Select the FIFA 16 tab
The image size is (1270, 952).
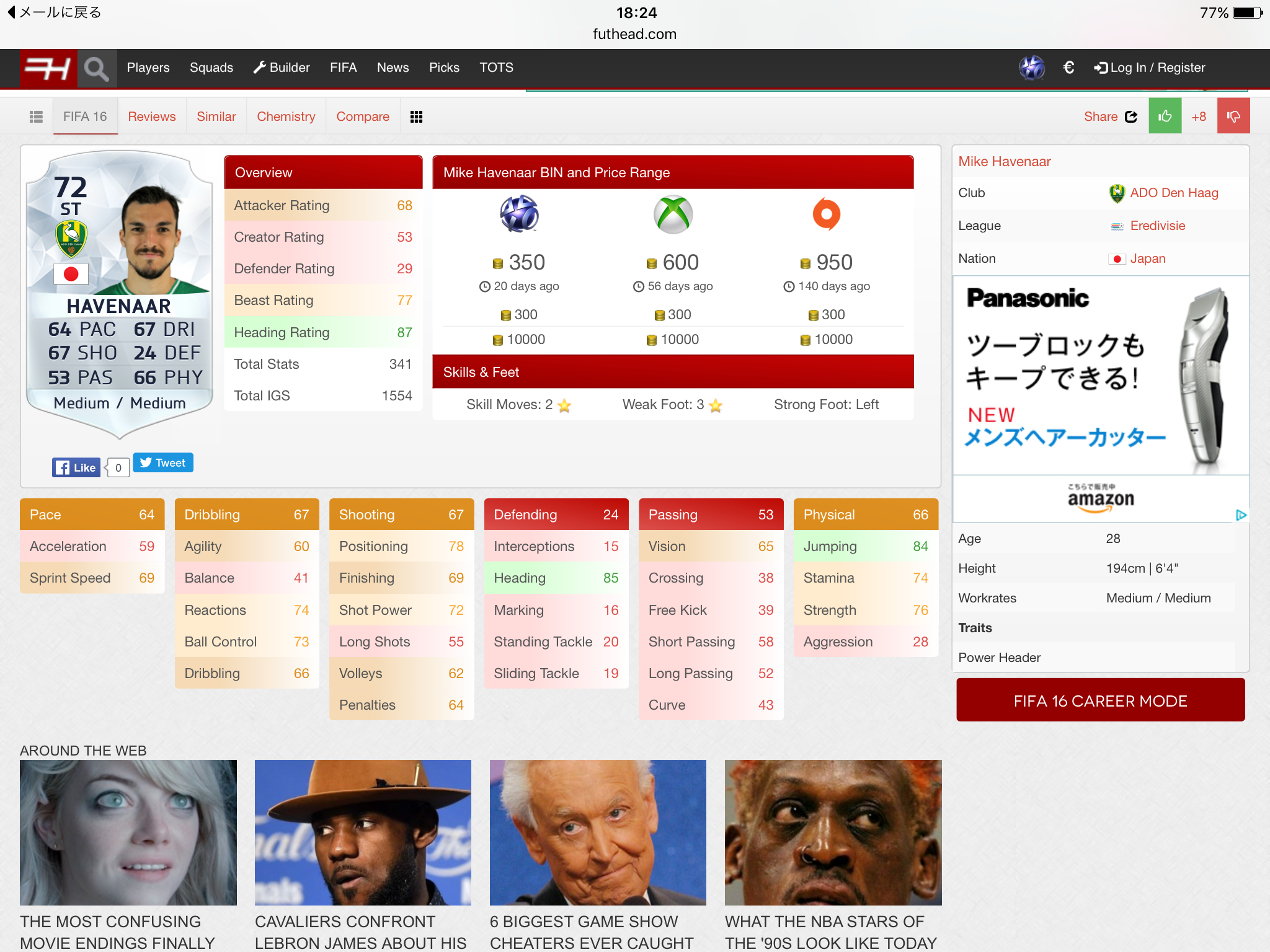tap(85, 117)
